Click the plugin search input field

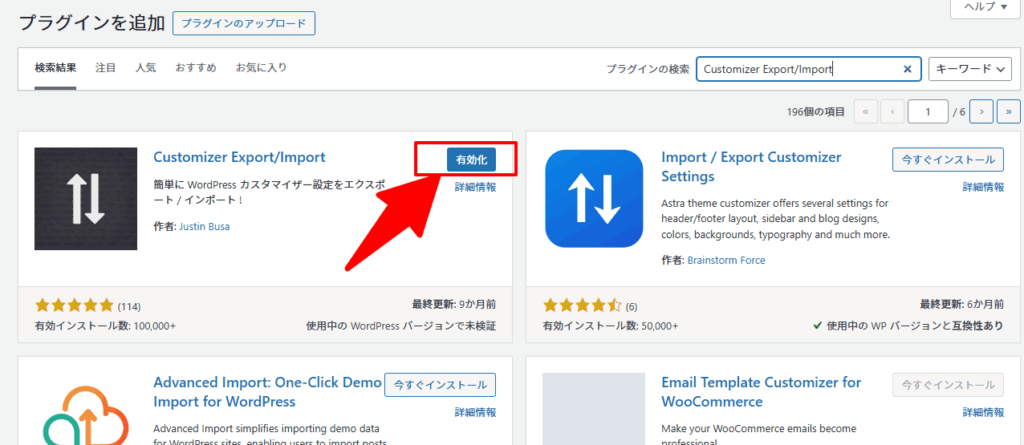pos(800,69)
